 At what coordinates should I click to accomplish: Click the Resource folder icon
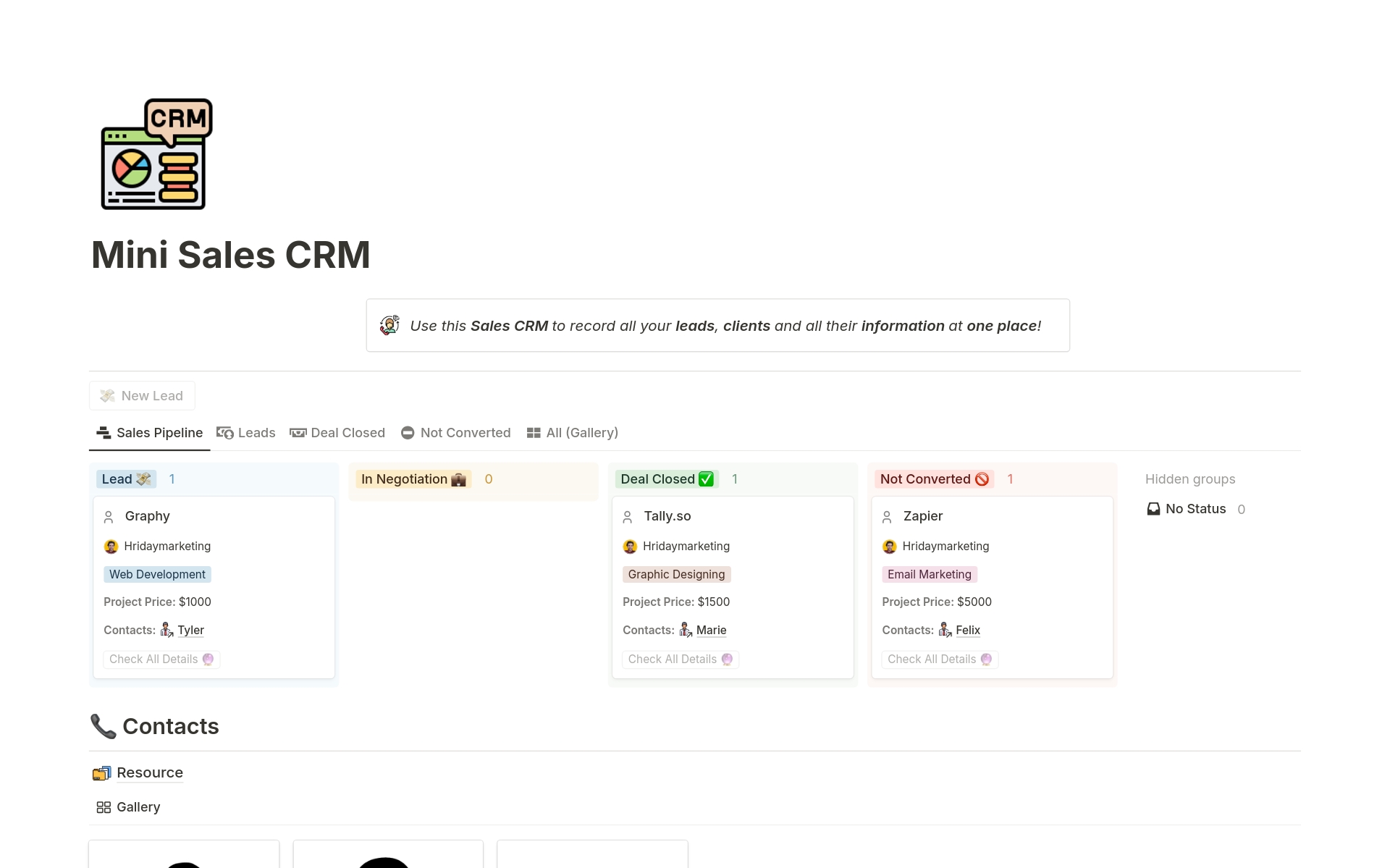tap(102, 773)
